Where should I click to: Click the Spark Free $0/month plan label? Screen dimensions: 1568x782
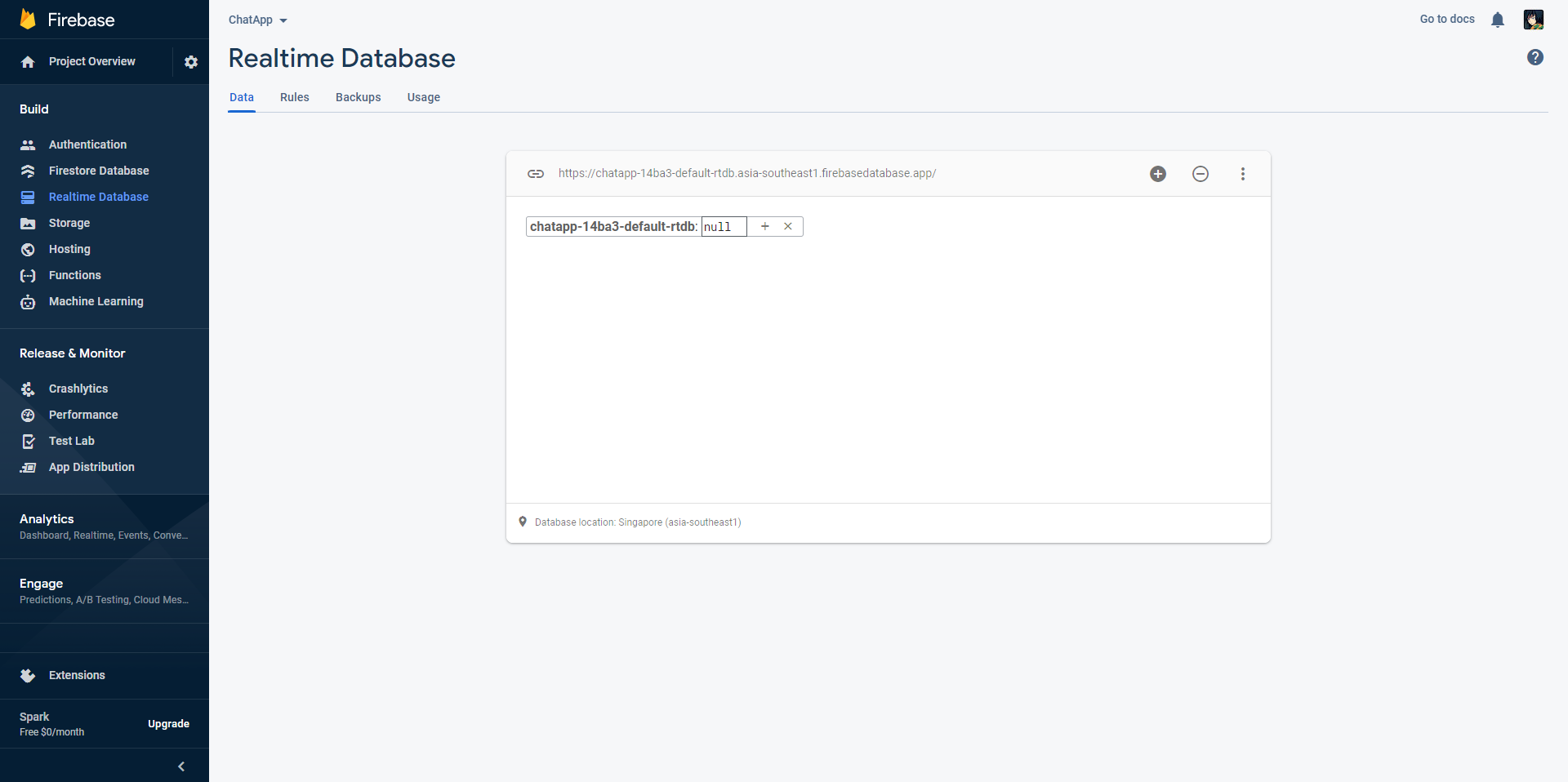pos(52,724)
